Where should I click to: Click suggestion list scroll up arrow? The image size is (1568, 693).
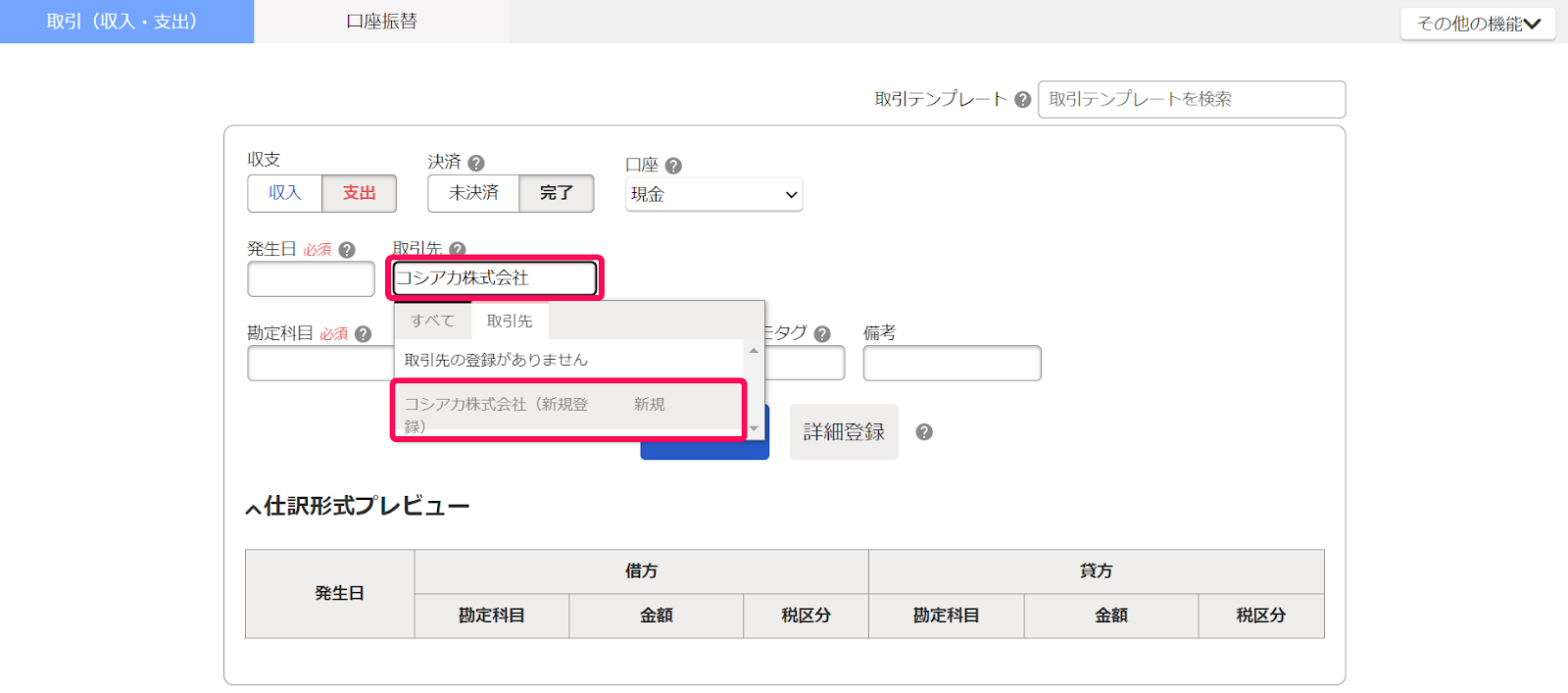754,350
